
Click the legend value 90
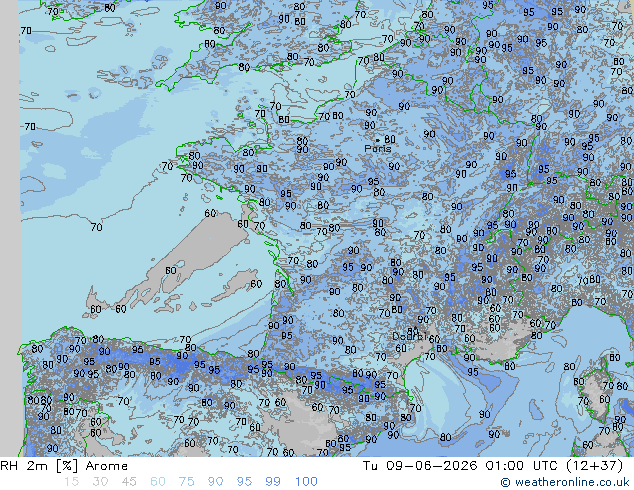216,482
